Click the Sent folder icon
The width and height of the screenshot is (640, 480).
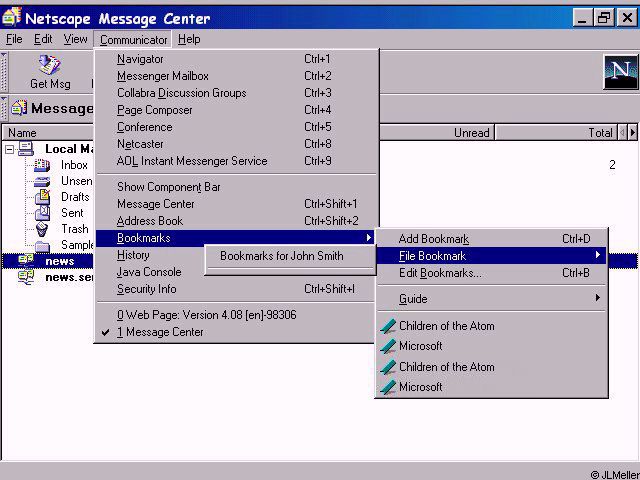point(42,213)
